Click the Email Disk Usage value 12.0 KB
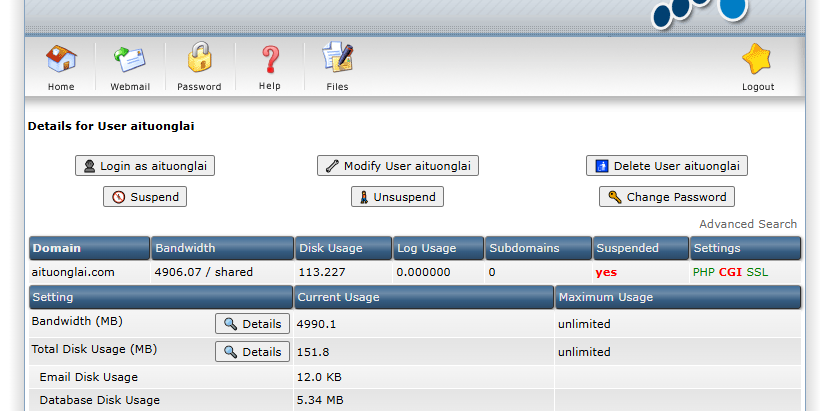Screen dimensions: 820x411 click(x=319, y=377)
